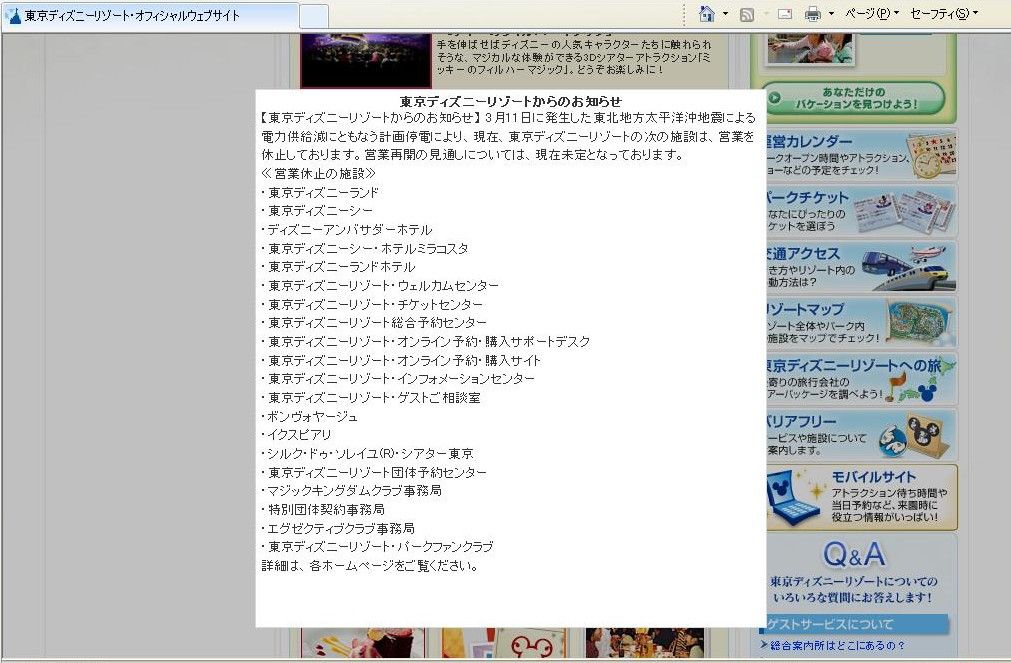Screen dimensions: 1011x663
Task: Open the モバイルサイト banner
Action: [x=861, y=497]
